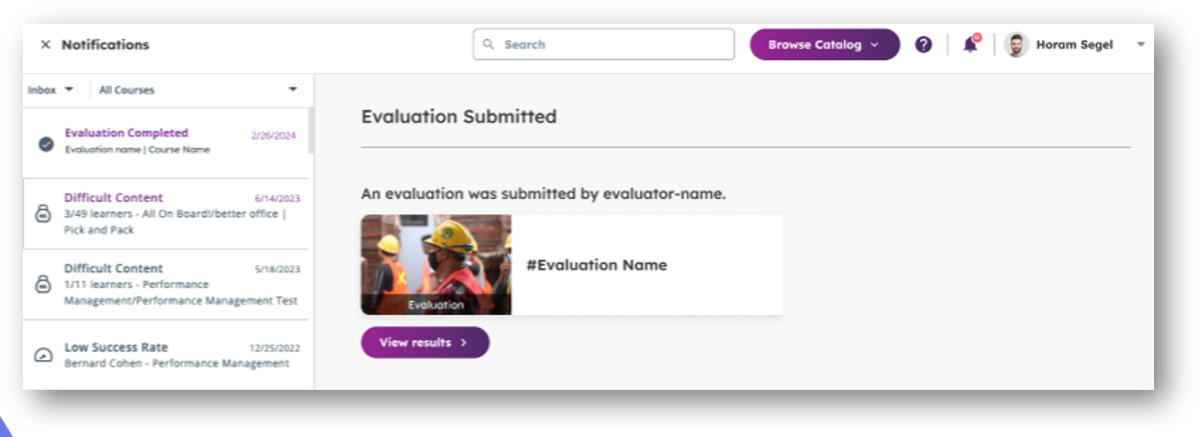Click the first Difficult Content lock icon
This screenshot has width=1201, height=437.
44,214
